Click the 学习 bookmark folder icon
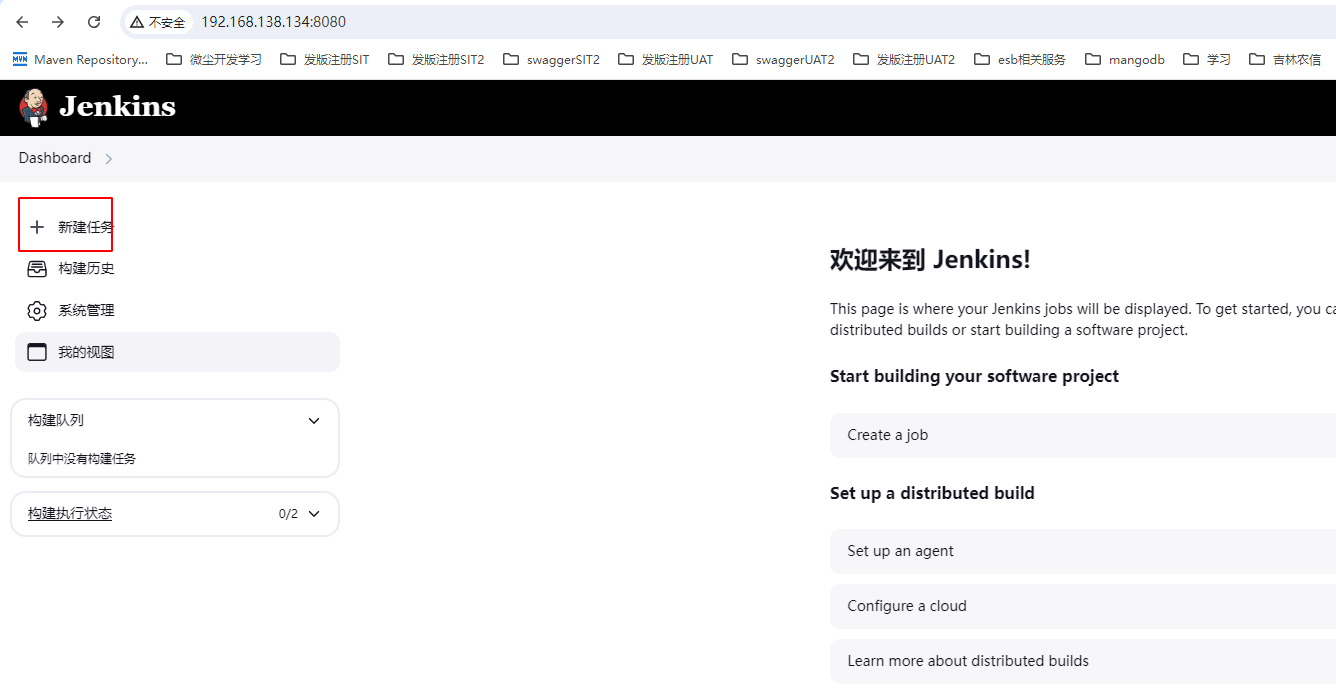The width and height of the screenshot is (1336, 699). point(1191,59)
